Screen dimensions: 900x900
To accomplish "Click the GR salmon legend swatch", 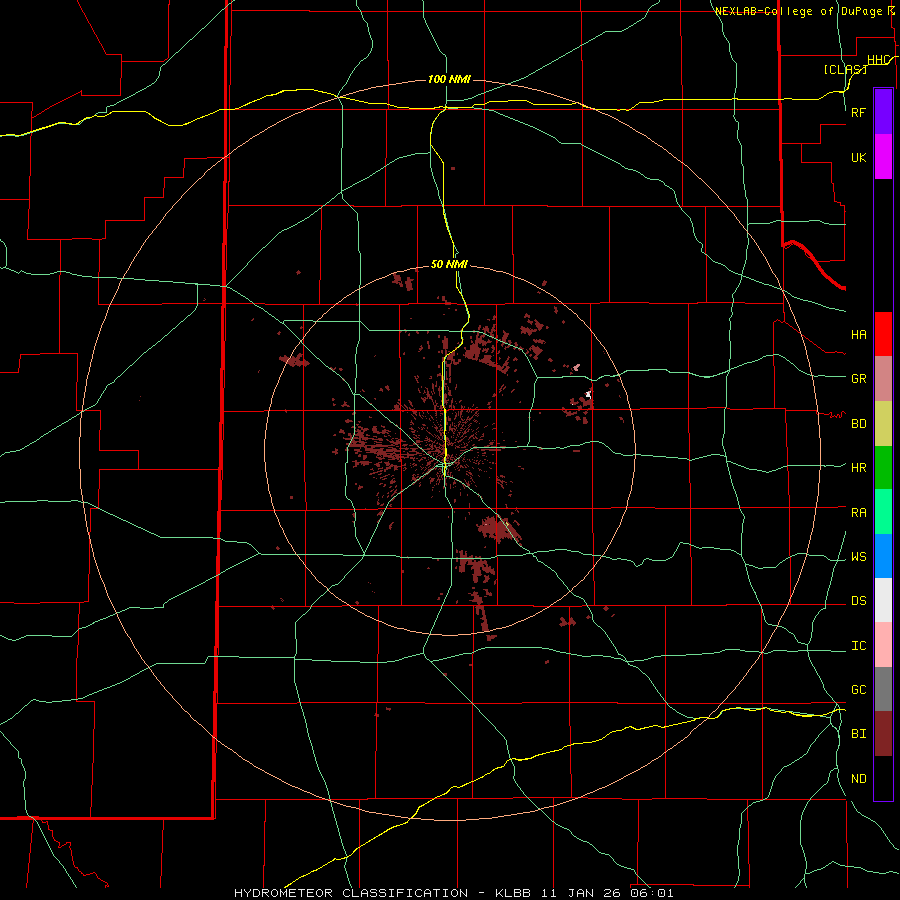I will tap(883, 379).
